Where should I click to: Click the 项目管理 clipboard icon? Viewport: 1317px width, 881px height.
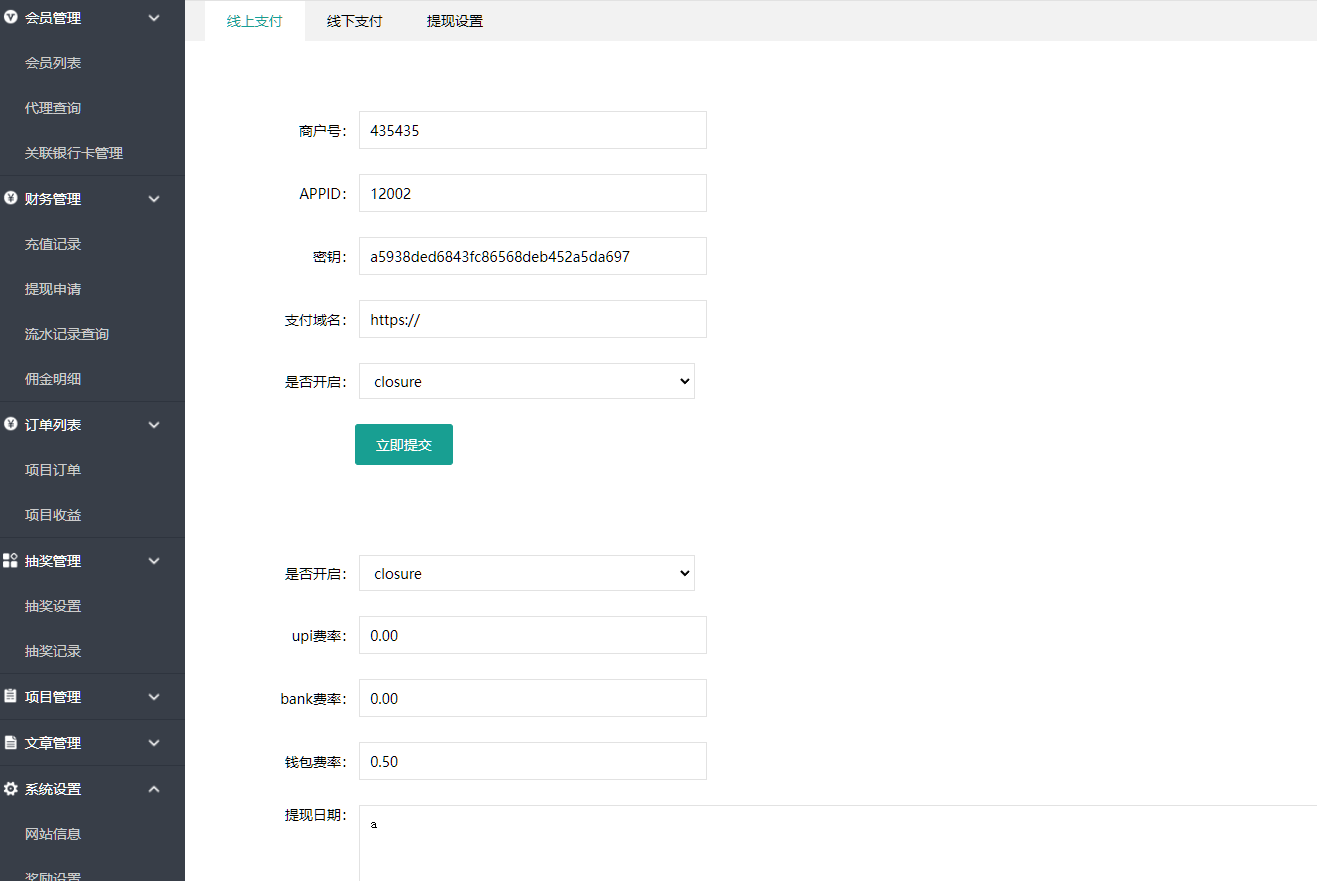(x=11, y=696)
